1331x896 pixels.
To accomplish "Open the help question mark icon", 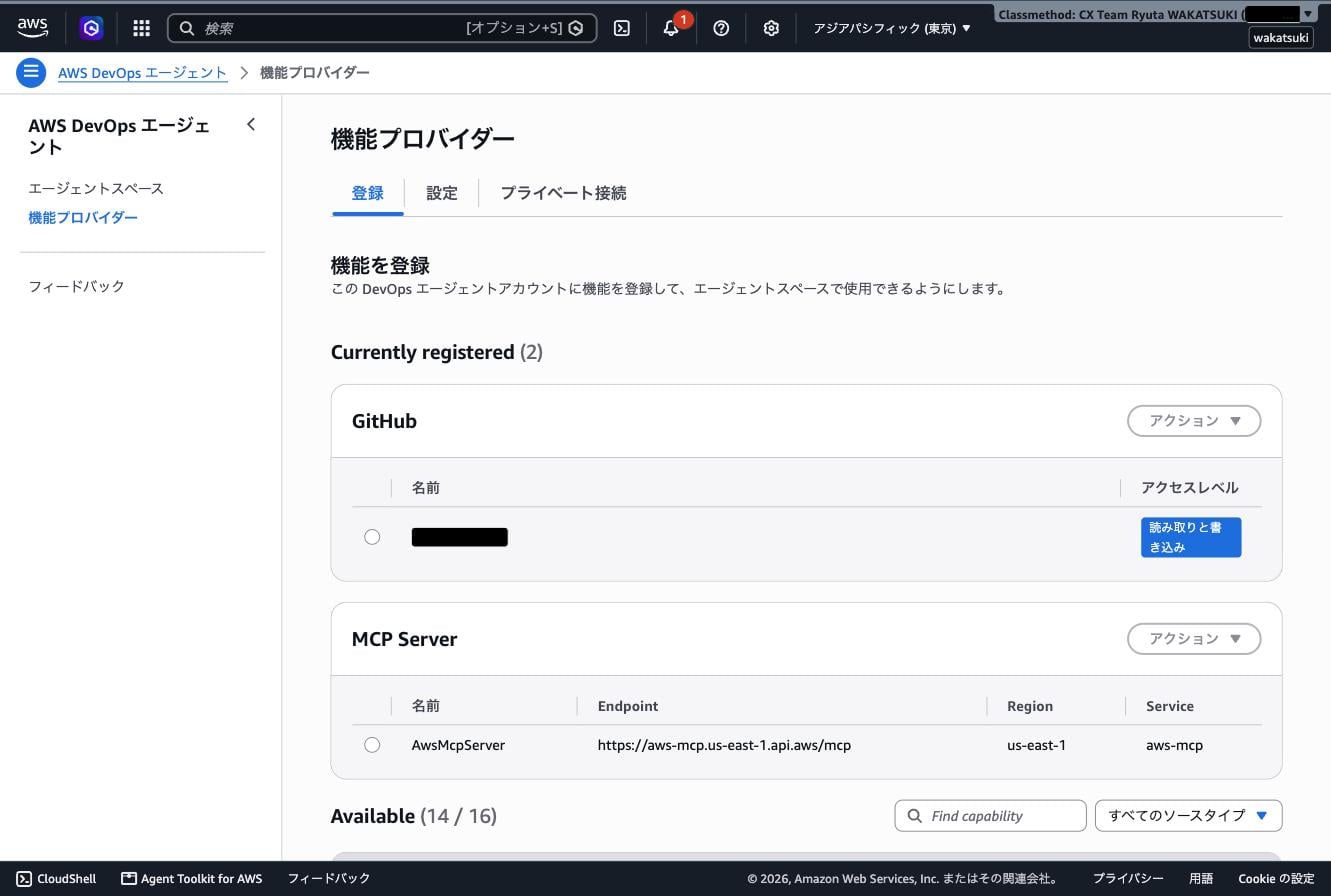I will click(721, 28).
